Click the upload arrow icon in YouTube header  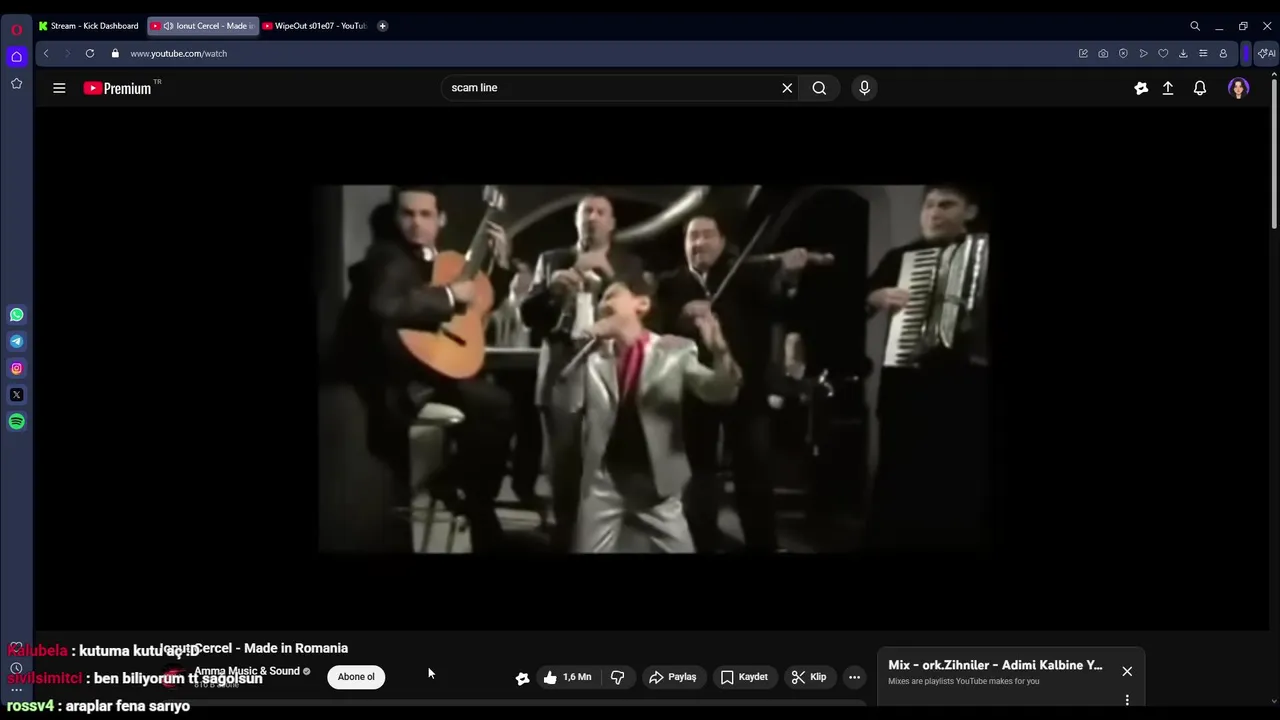point(1168,88)
